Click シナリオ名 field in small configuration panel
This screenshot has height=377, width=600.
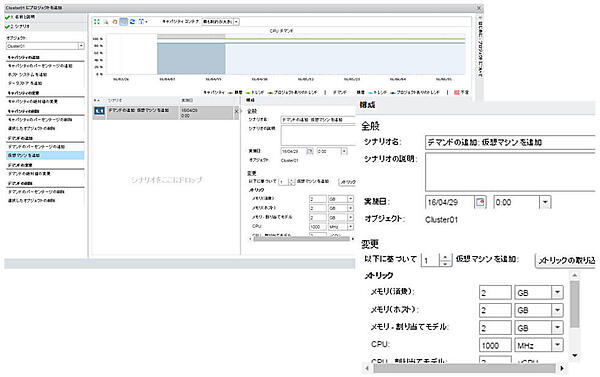pos(318,120)
